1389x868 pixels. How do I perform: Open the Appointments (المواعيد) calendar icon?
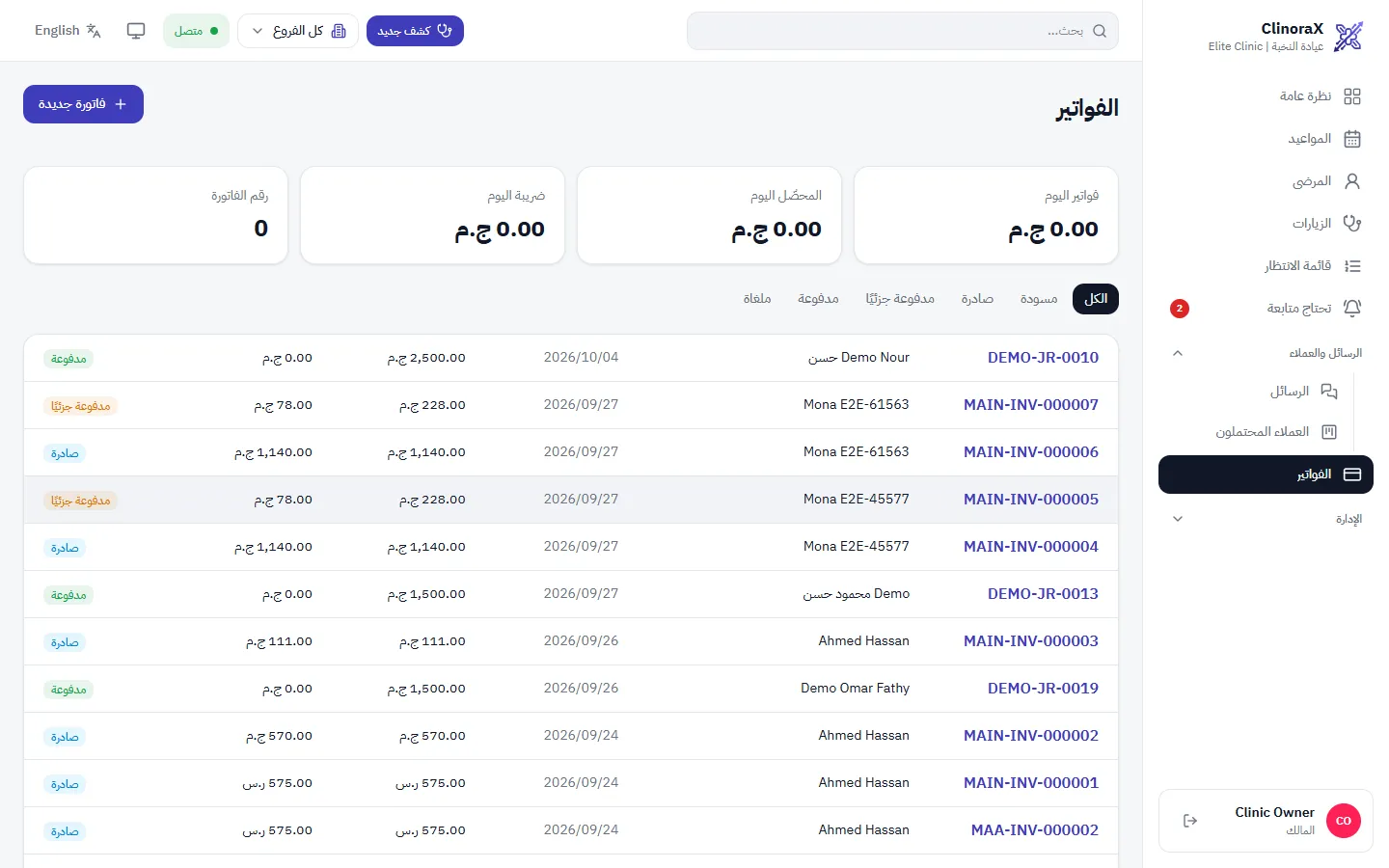click(x=1351, y=139)
